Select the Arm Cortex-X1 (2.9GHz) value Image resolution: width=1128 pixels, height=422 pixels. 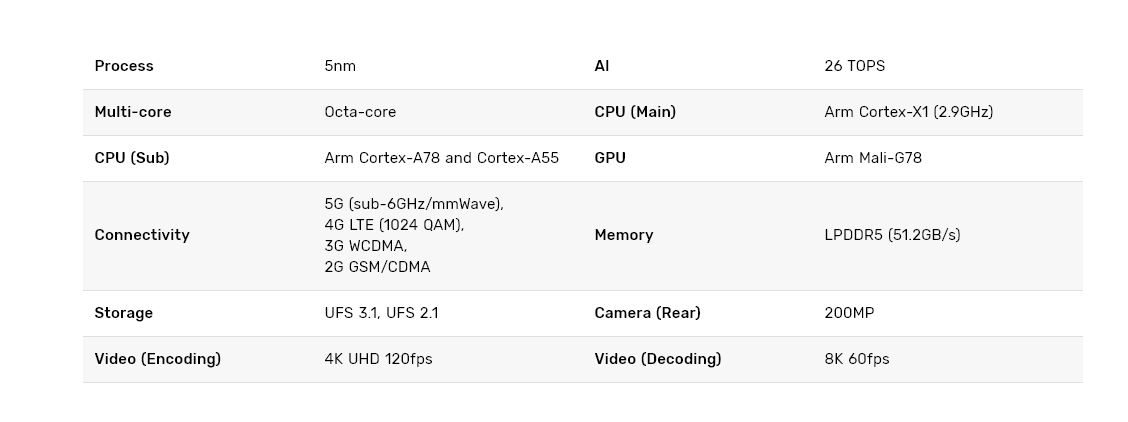[908, 112]
